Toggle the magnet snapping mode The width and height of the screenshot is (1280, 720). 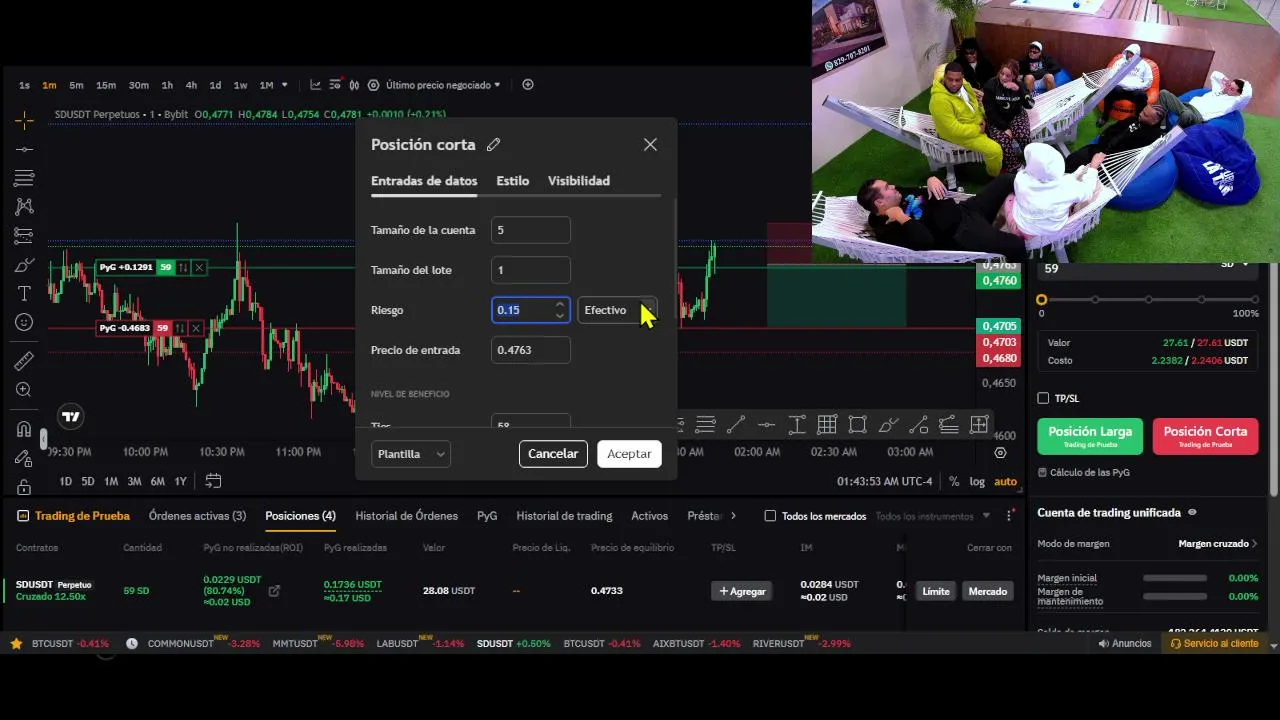click(x=24, y=429)
